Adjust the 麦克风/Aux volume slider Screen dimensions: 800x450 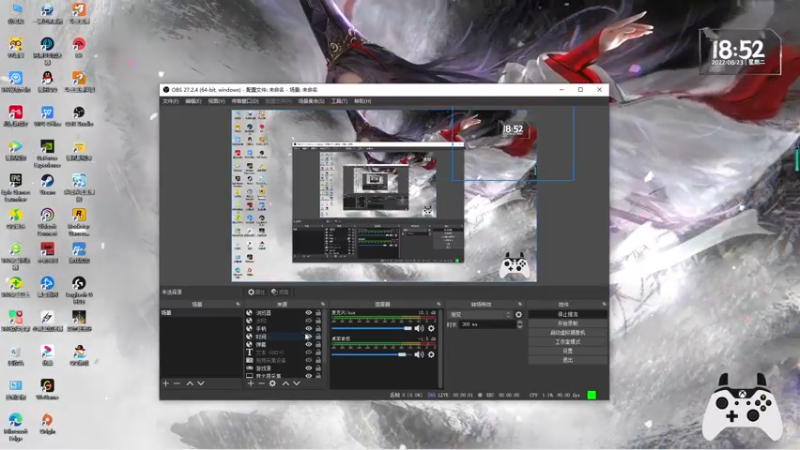(371, 328)
